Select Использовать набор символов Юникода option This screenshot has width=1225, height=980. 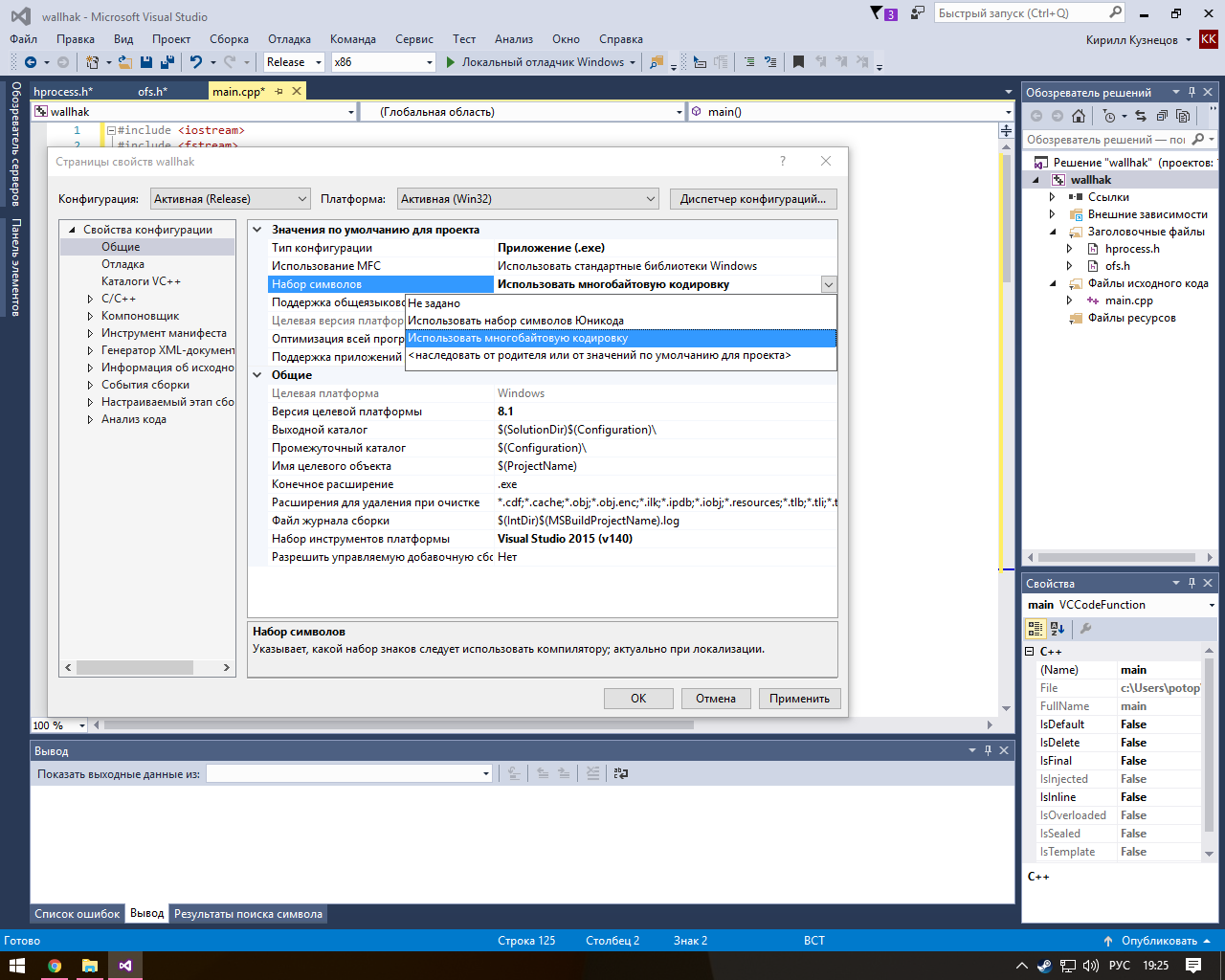coord(621,321)
